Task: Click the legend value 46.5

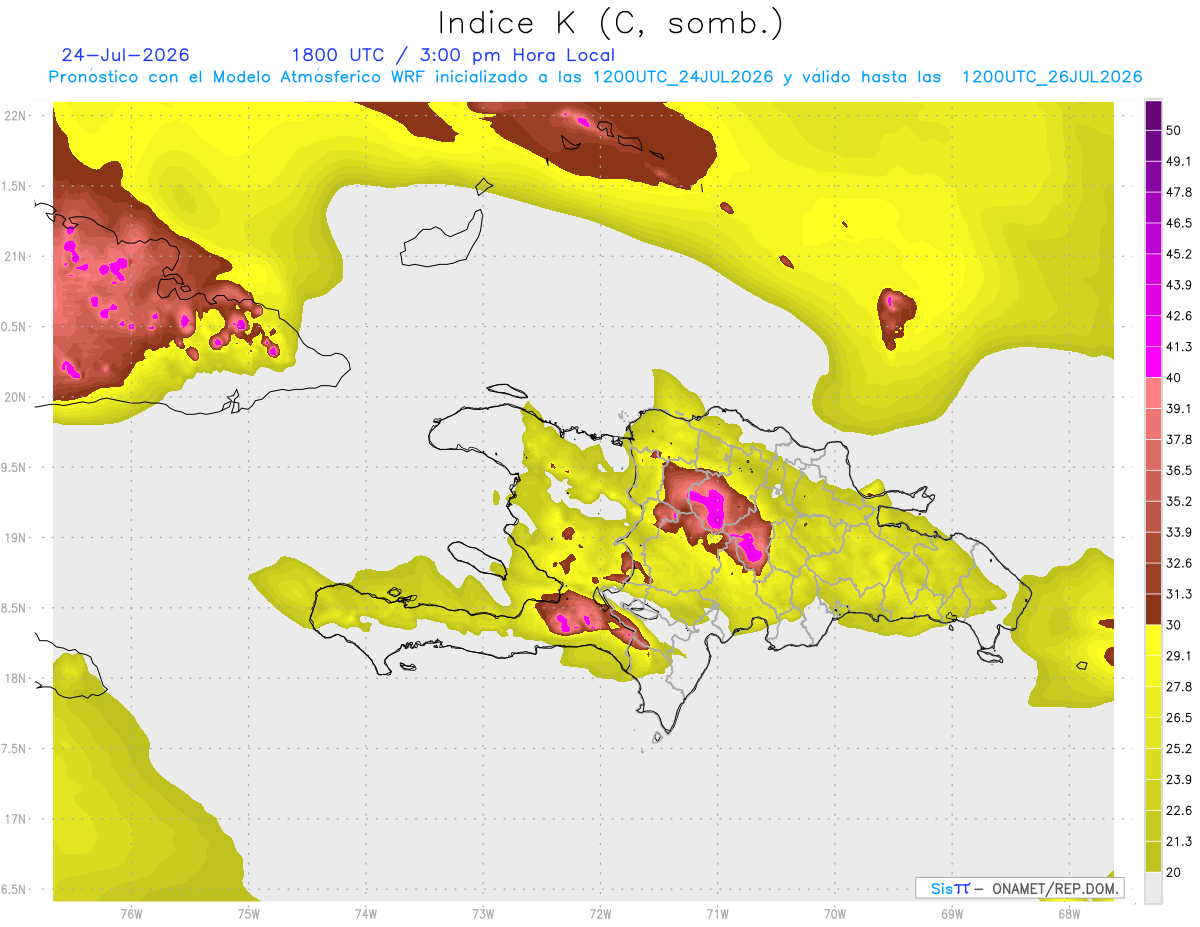Action: click(x=1179, y=223)
